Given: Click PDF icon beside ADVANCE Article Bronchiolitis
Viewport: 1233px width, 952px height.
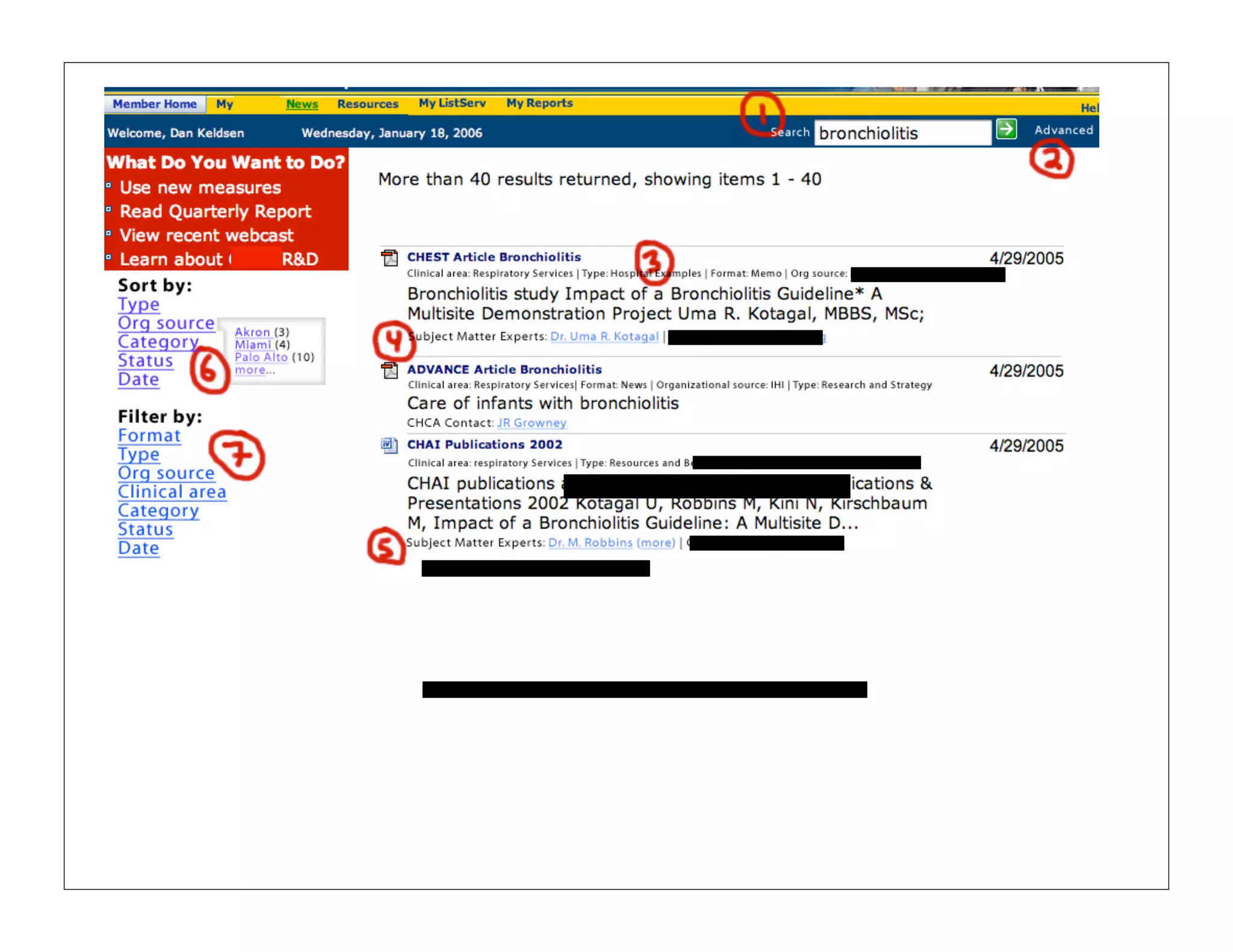Looking at the screenshot, I should click(390, 370).
